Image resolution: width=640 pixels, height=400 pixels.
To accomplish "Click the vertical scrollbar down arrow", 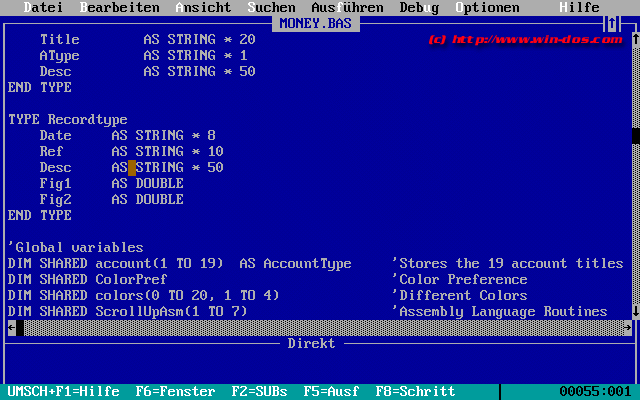I will 635,311.
